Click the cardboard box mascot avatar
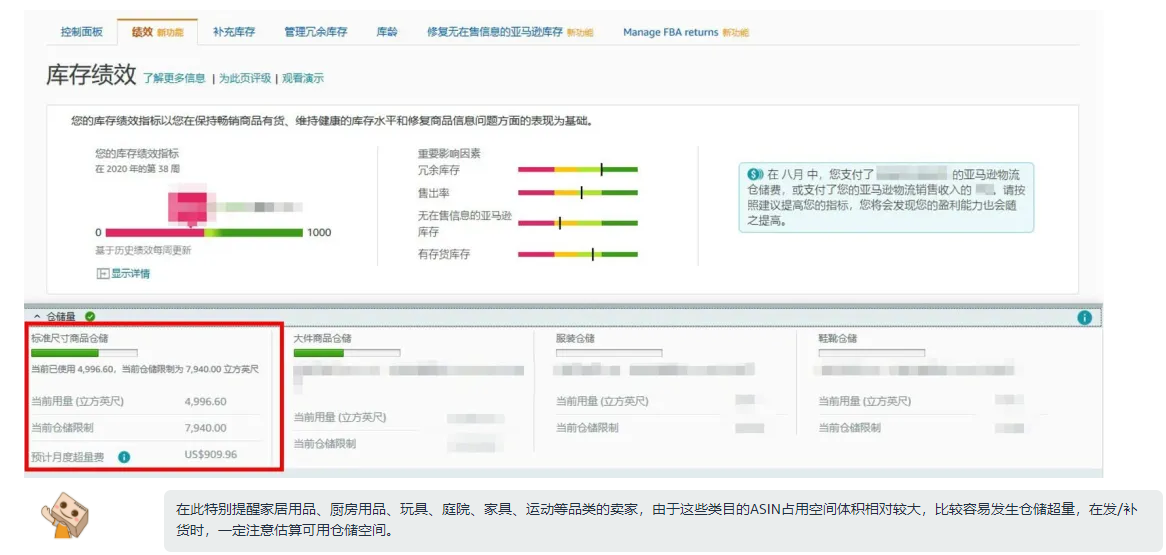The width and height of the screenshot is (1166, 555). click(x=66, y=513)
